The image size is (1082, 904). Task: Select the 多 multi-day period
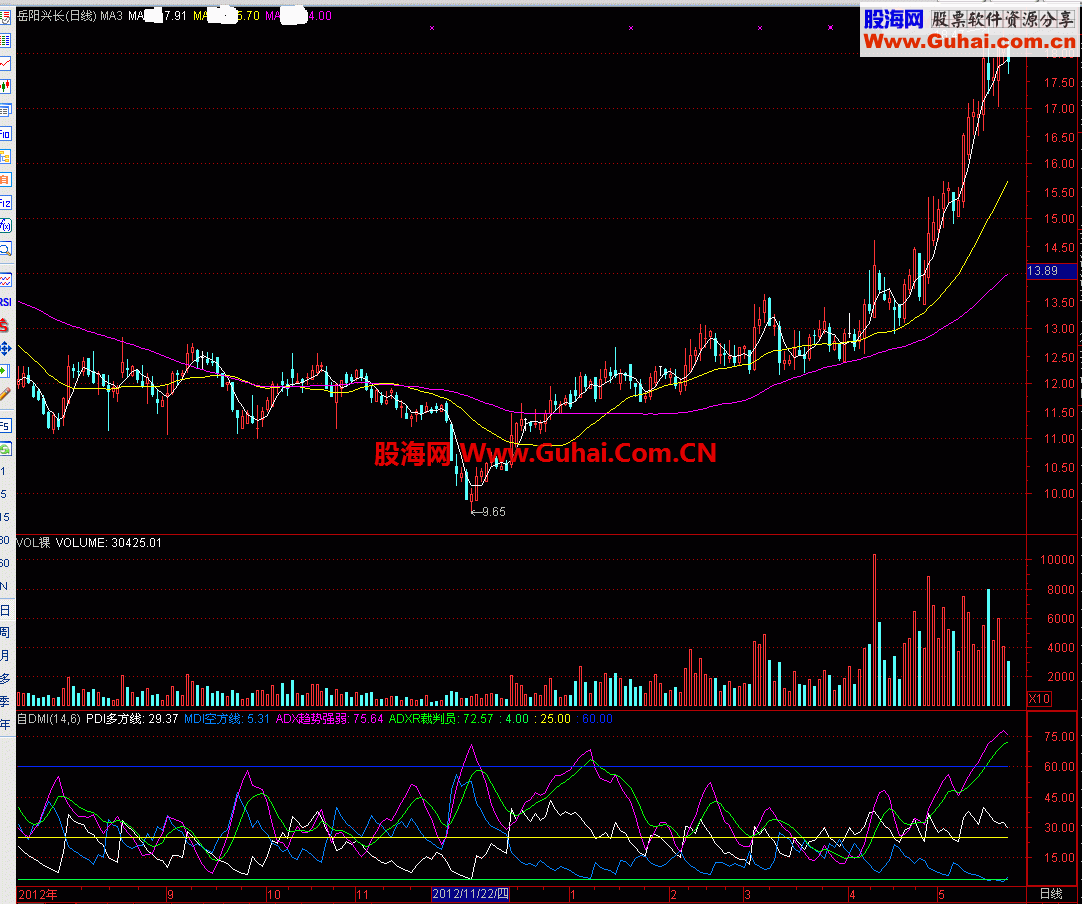(x=5, y=678)
